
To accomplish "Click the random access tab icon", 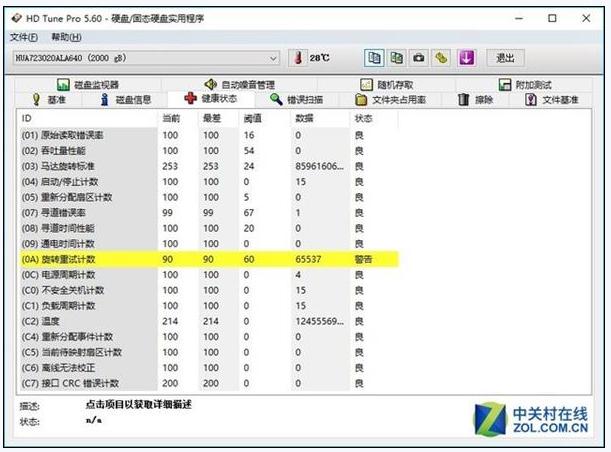I will (x=366, y=85).
